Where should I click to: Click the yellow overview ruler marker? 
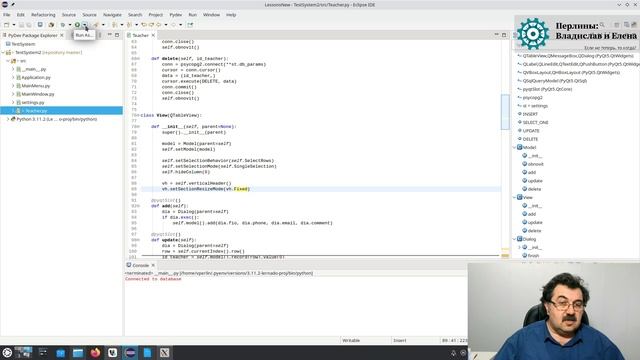[505, 256]
